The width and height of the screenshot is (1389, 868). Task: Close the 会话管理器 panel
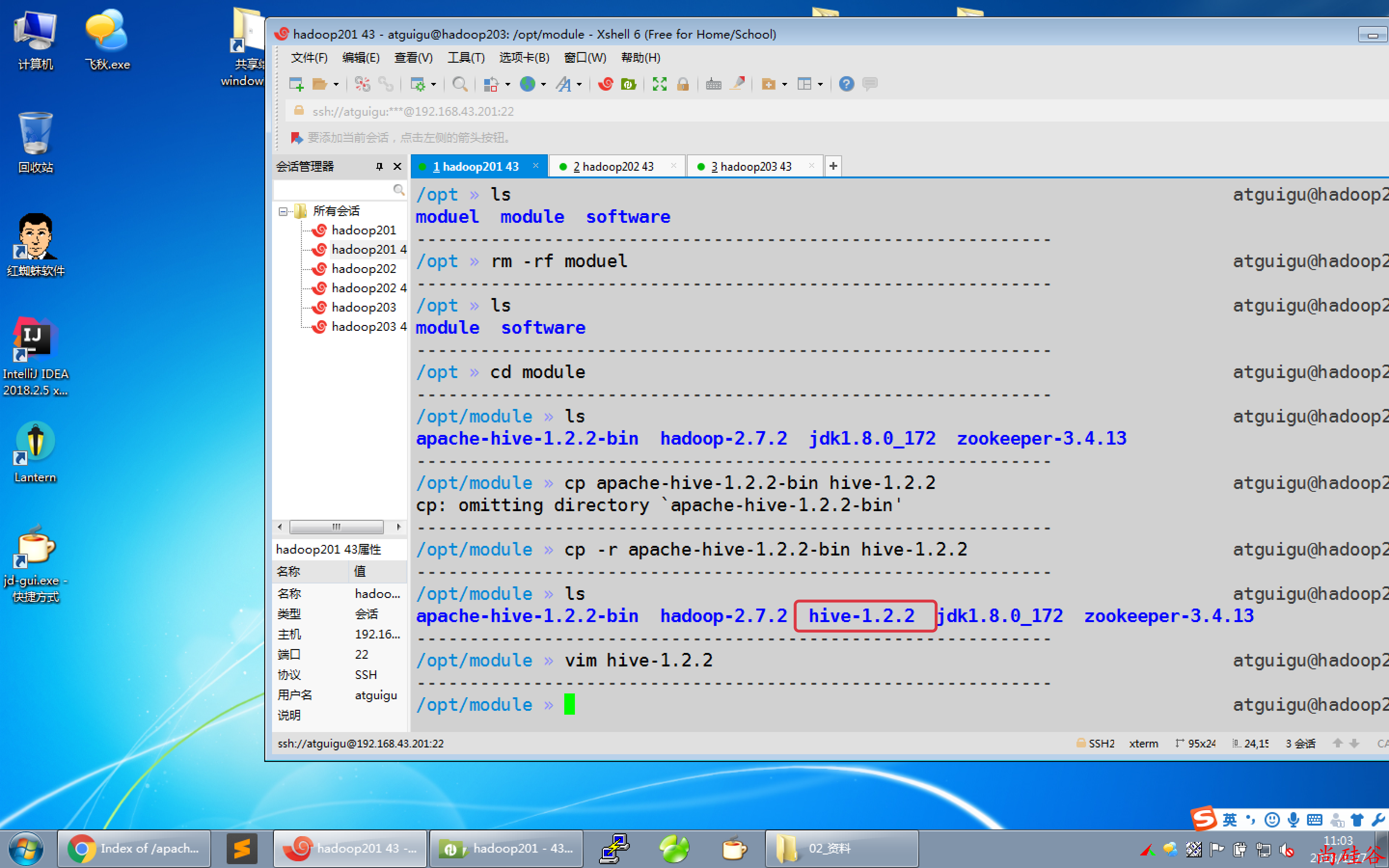point(397,166)
